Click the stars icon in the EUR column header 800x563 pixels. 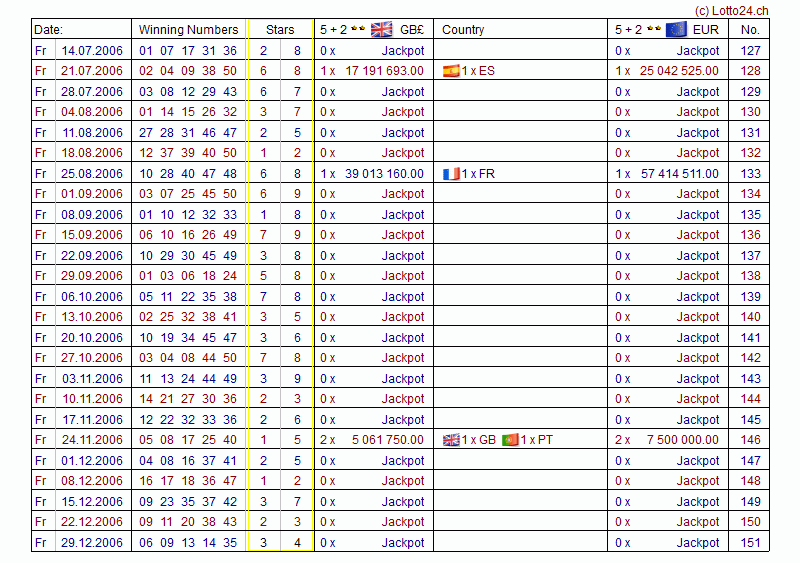pyautogui.click(x=653, y=29)
